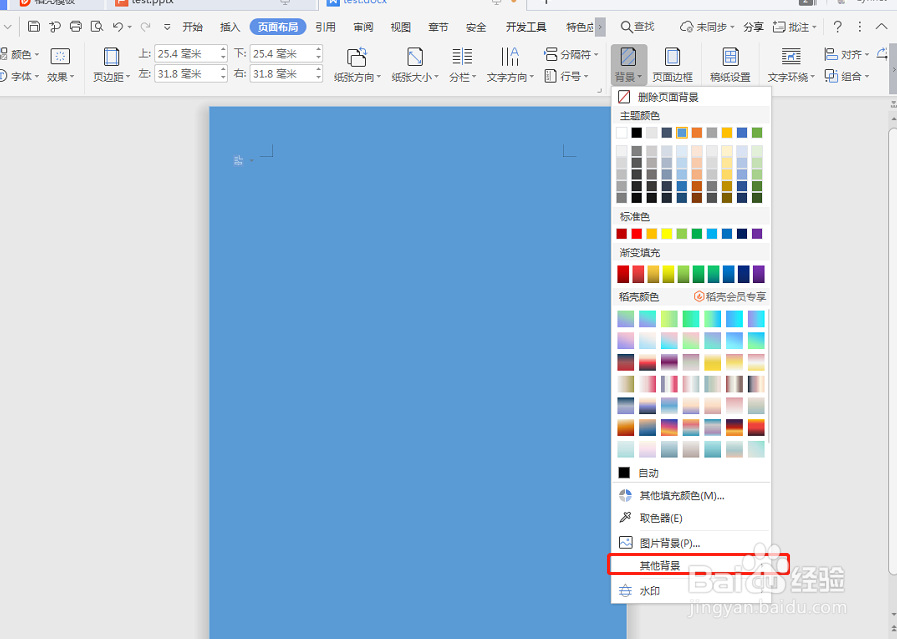The image size is (897, 639).
Task: Open 文字方向 text direction tool
Action: [x=510, y=65]
